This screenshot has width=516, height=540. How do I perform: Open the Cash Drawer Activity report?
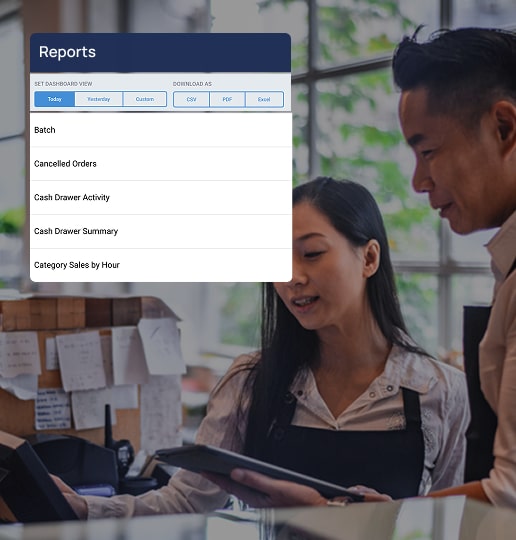(x=161, y=198)
